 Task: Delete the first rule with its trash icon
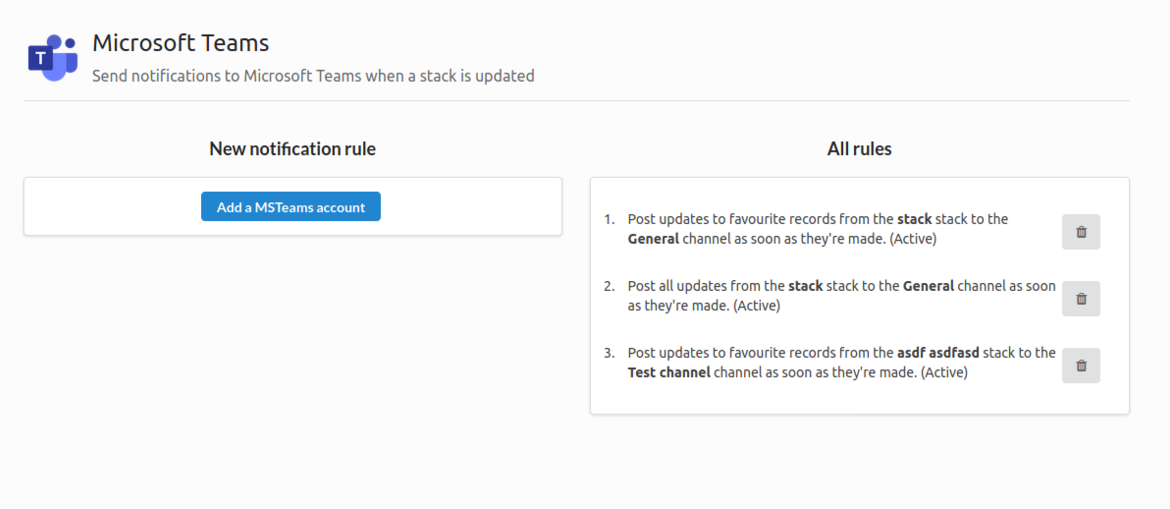[1080, 232]
